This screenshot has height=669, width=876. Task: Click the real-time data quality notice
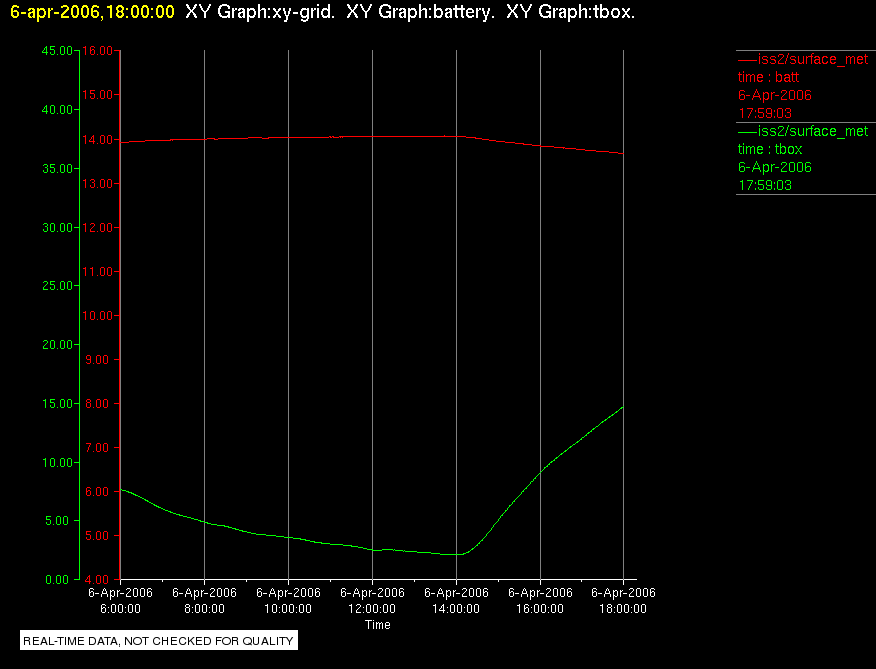[x=159, y=640]
